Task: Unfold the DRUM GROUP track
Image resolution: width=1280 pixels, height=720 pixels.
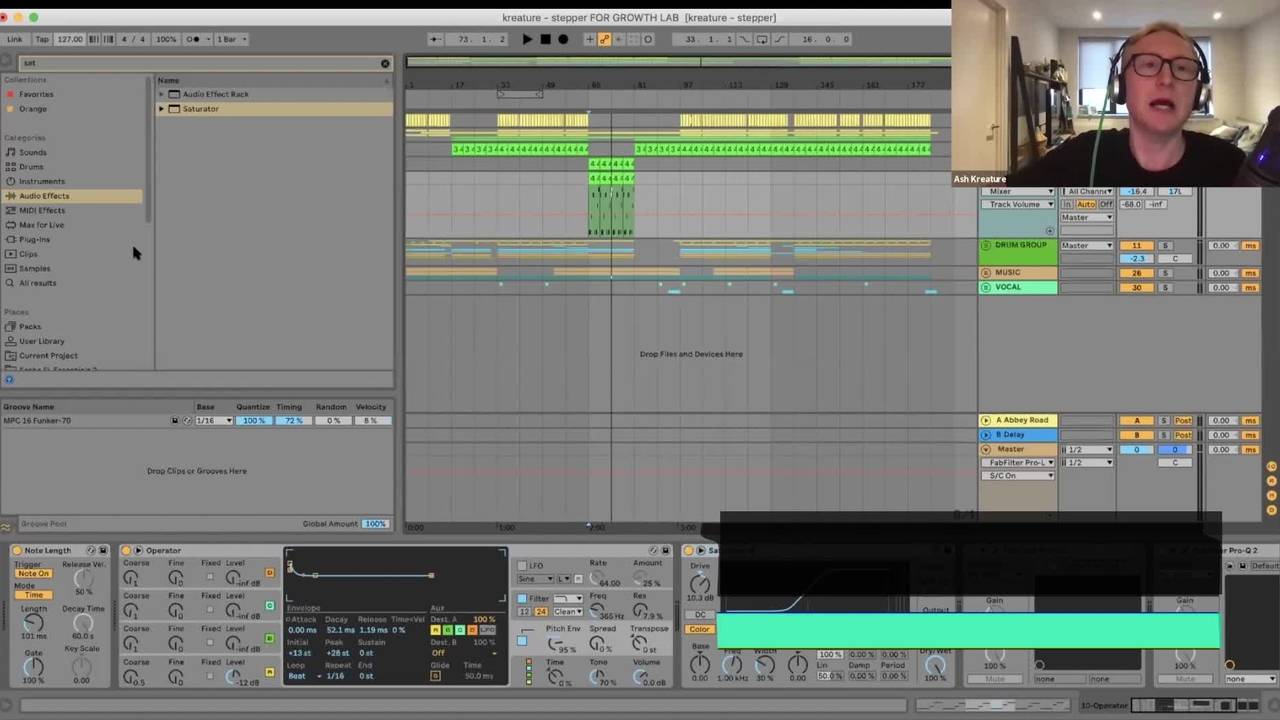Action: pyautogui.click(x=986, y=245)
